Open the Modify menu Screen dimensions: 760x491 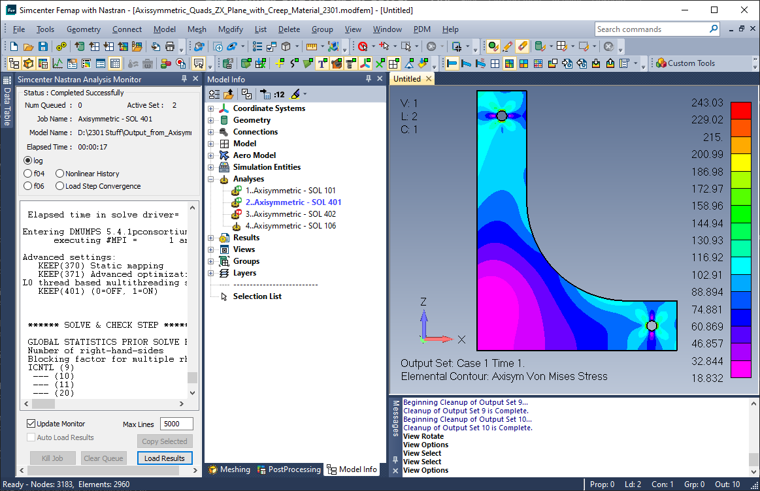[x=231, y=29]
